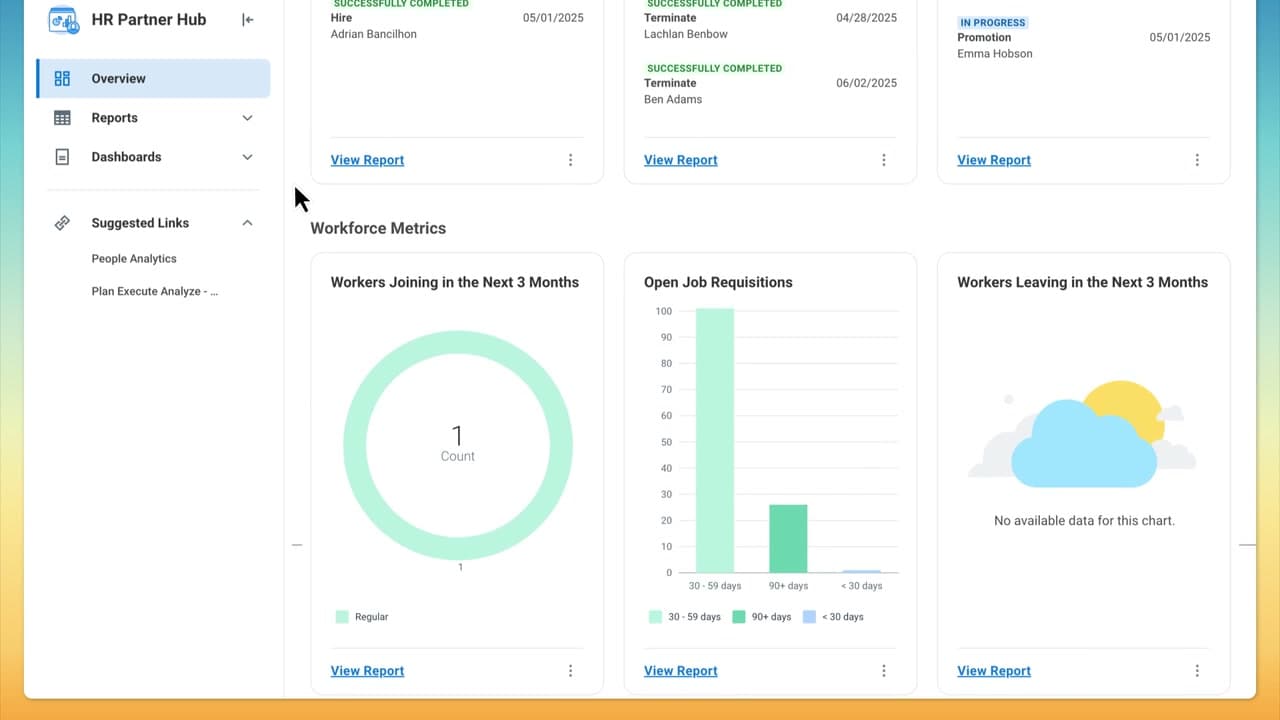Open the People Analytics suggested link
Screen dimensions: 1280x720
pos(134,259)
